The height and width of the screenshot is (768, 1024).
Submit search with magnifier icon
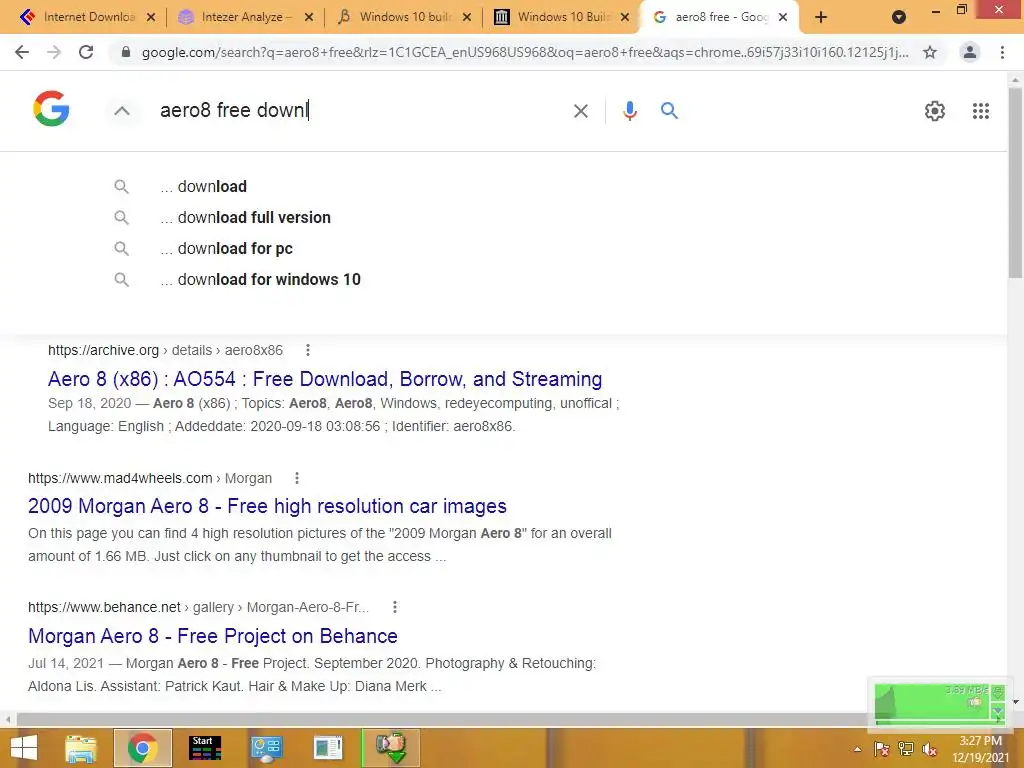[x=669, y=111]
